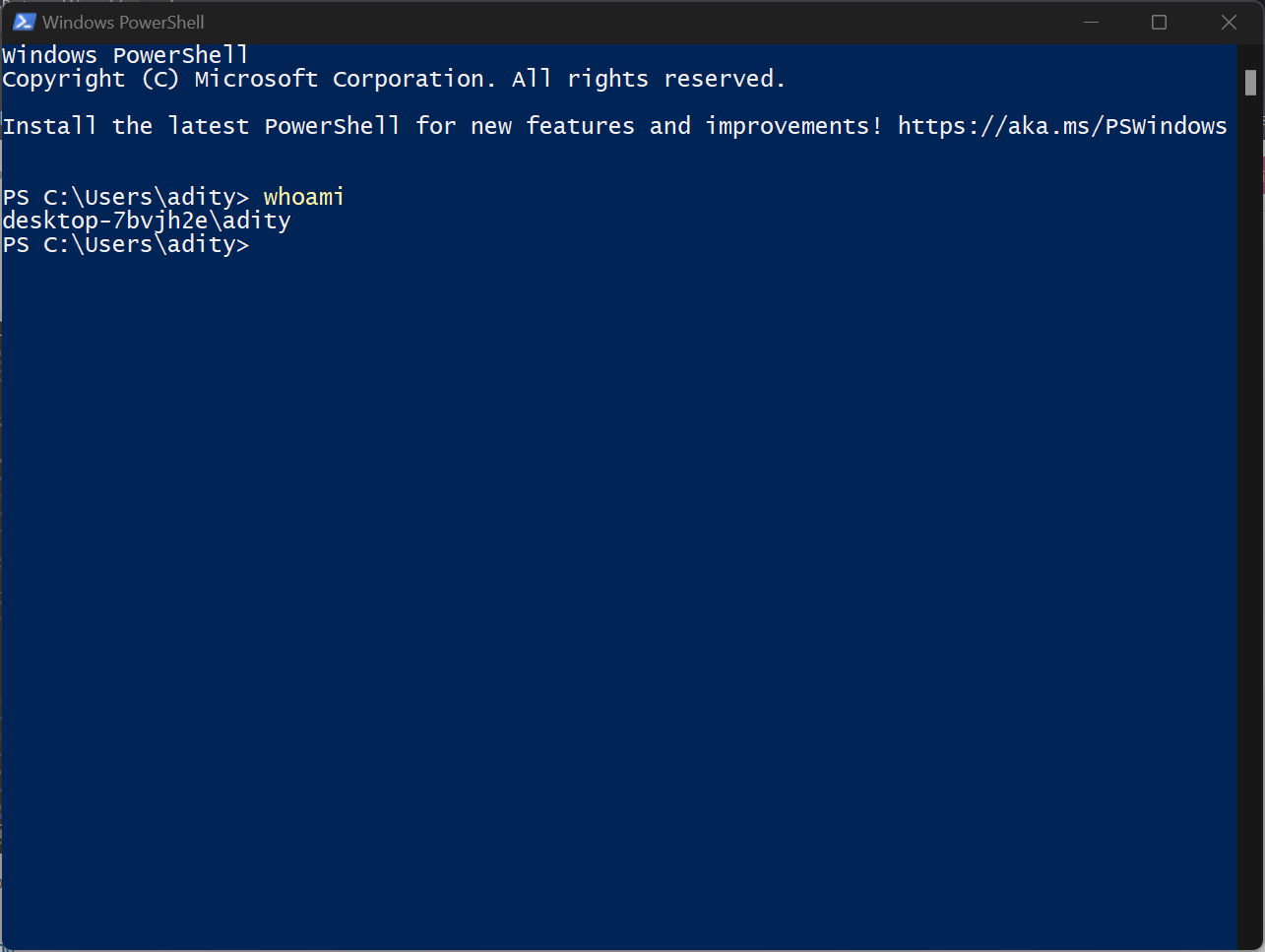
Task: Click the word Install in the console
Action: coord(49,126)
